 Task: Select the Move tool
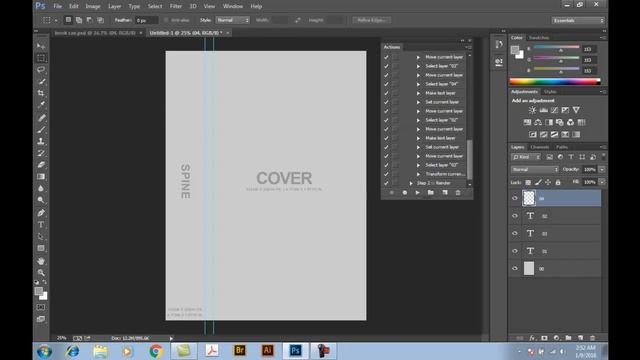click(41, 46)
